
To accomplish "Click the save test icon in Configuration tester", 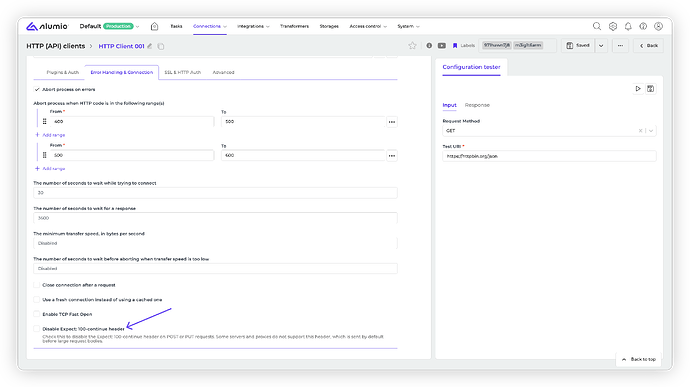I will click(650, 89).
